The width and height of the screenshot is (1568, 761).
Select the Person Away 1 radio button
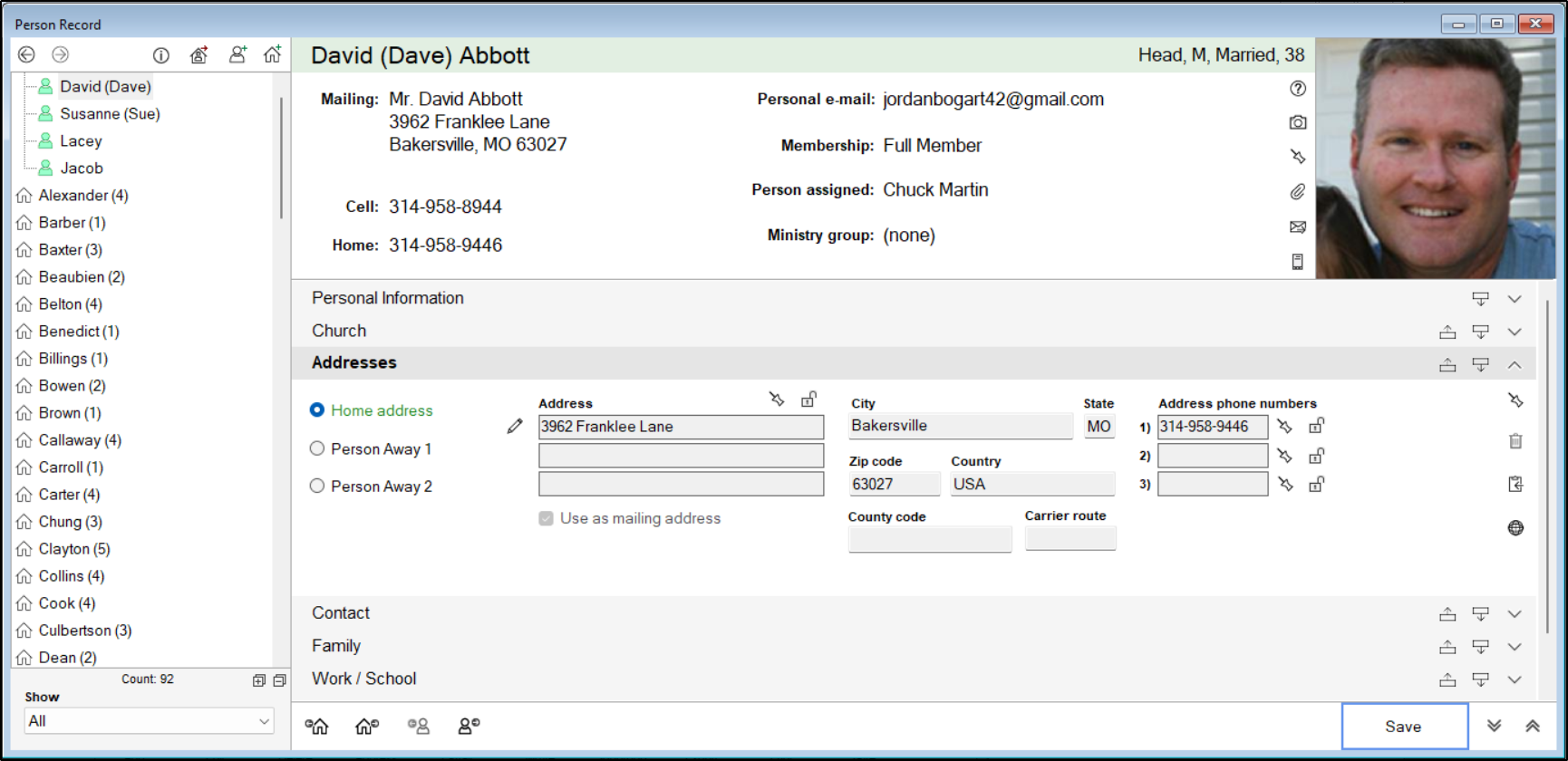(317, 448)
